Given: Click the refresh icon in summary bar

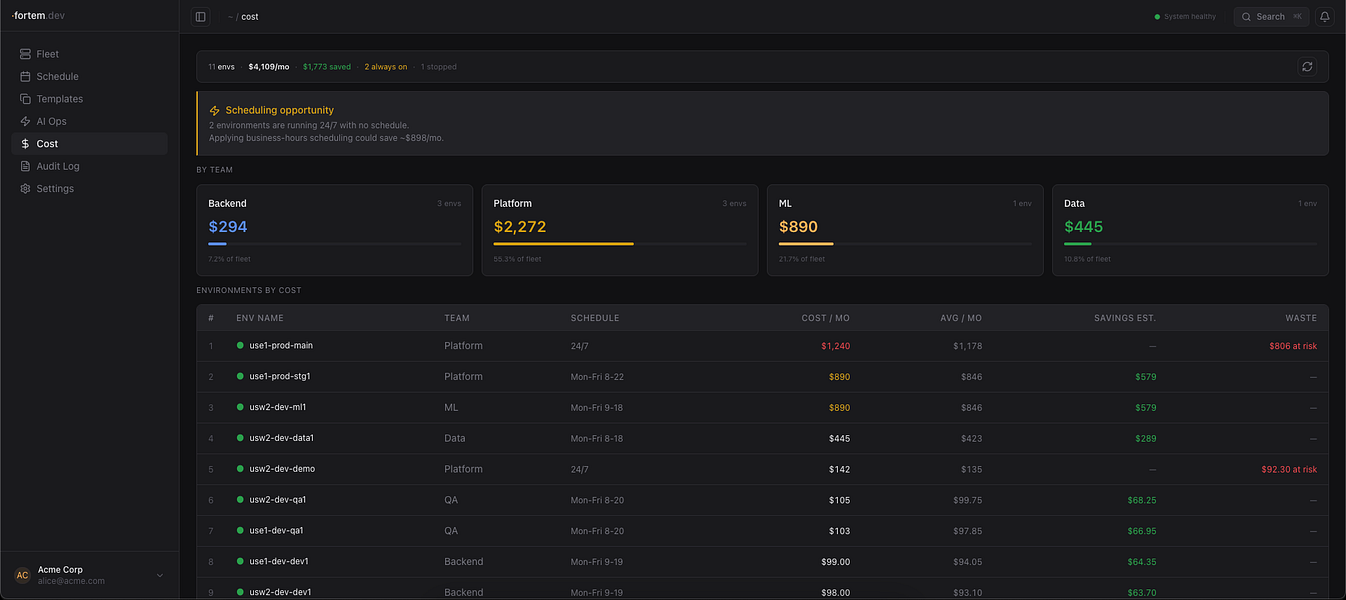Looking at the screenshot, I should pos(1307,67).
